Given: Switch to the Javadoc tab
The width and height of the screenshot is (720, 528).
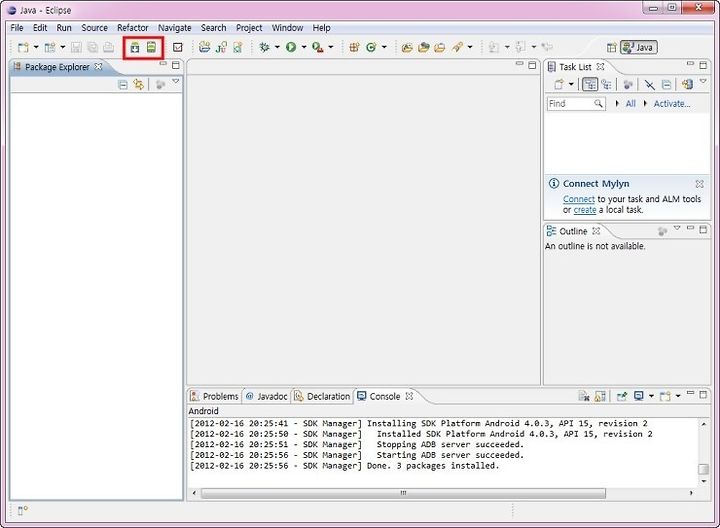Looking at the screenshot, I should (266, 396).
